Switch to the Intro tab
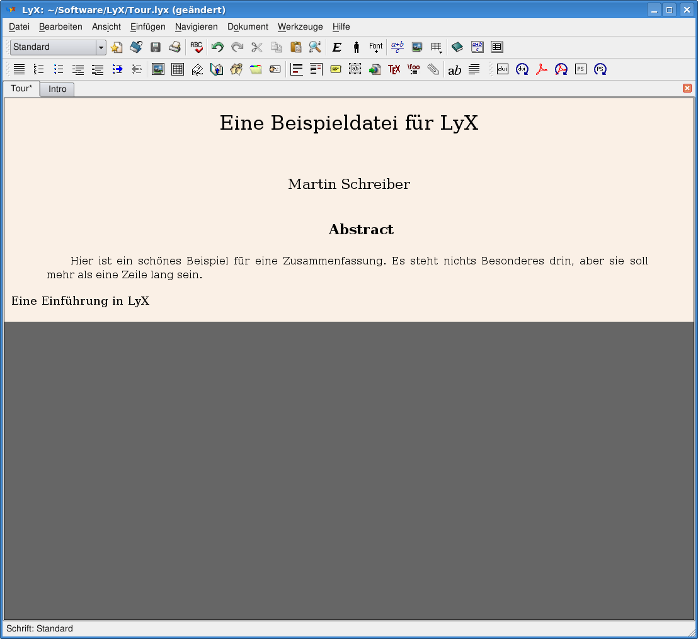The height and width of the screenshot is (639, 698). click(57, 89)
